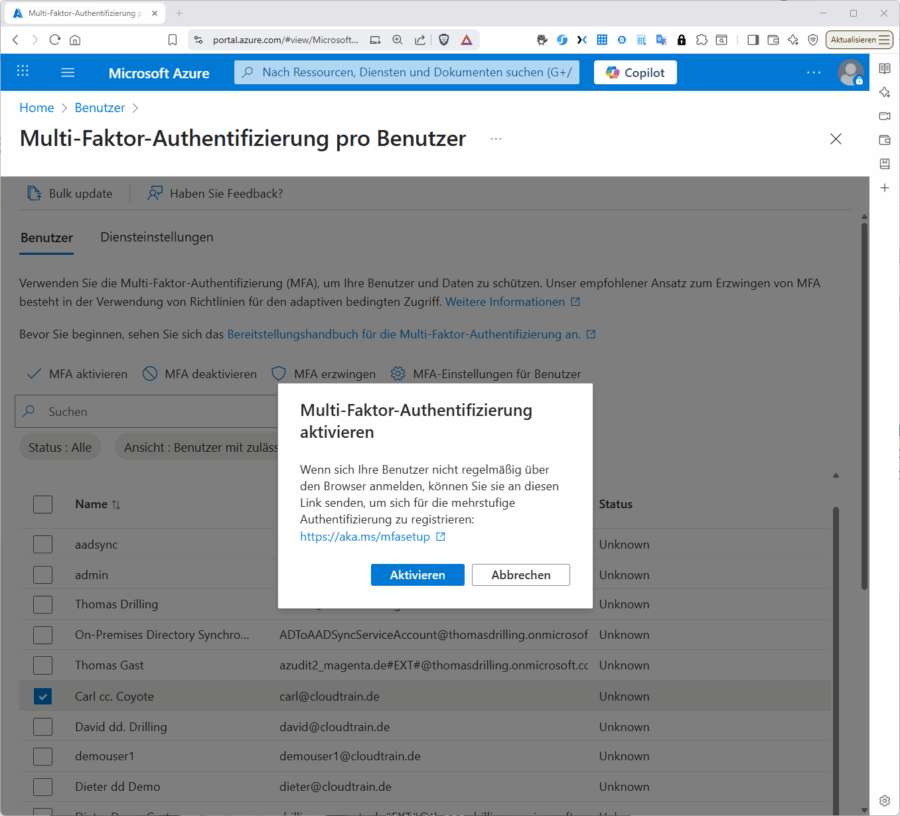This screenshot has width=900, height=816.
Task: Open the Brave wallet icon in toolbar
Action: (x=773, y=40)
